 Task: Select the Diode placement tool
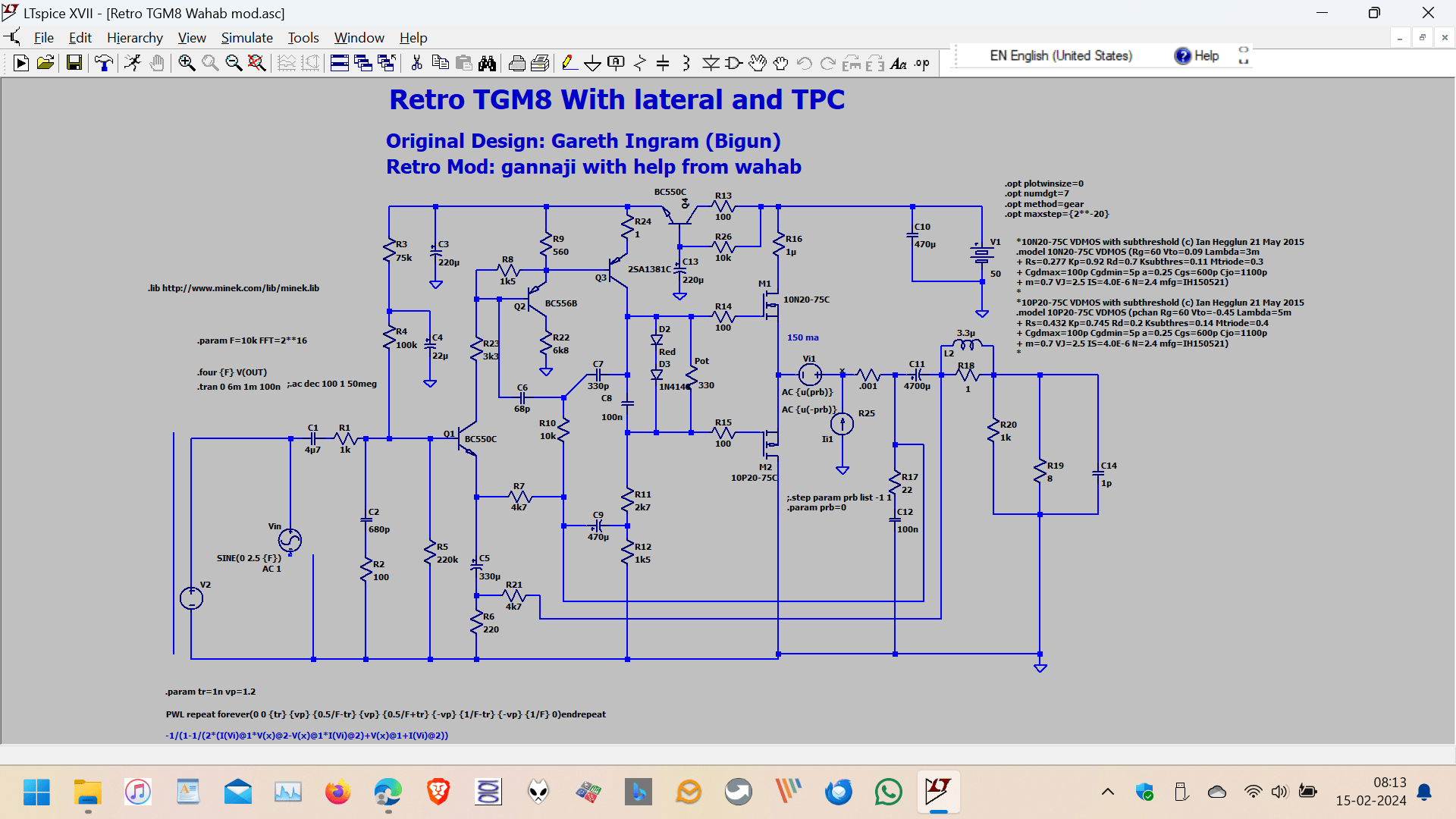tap(711, 64)
